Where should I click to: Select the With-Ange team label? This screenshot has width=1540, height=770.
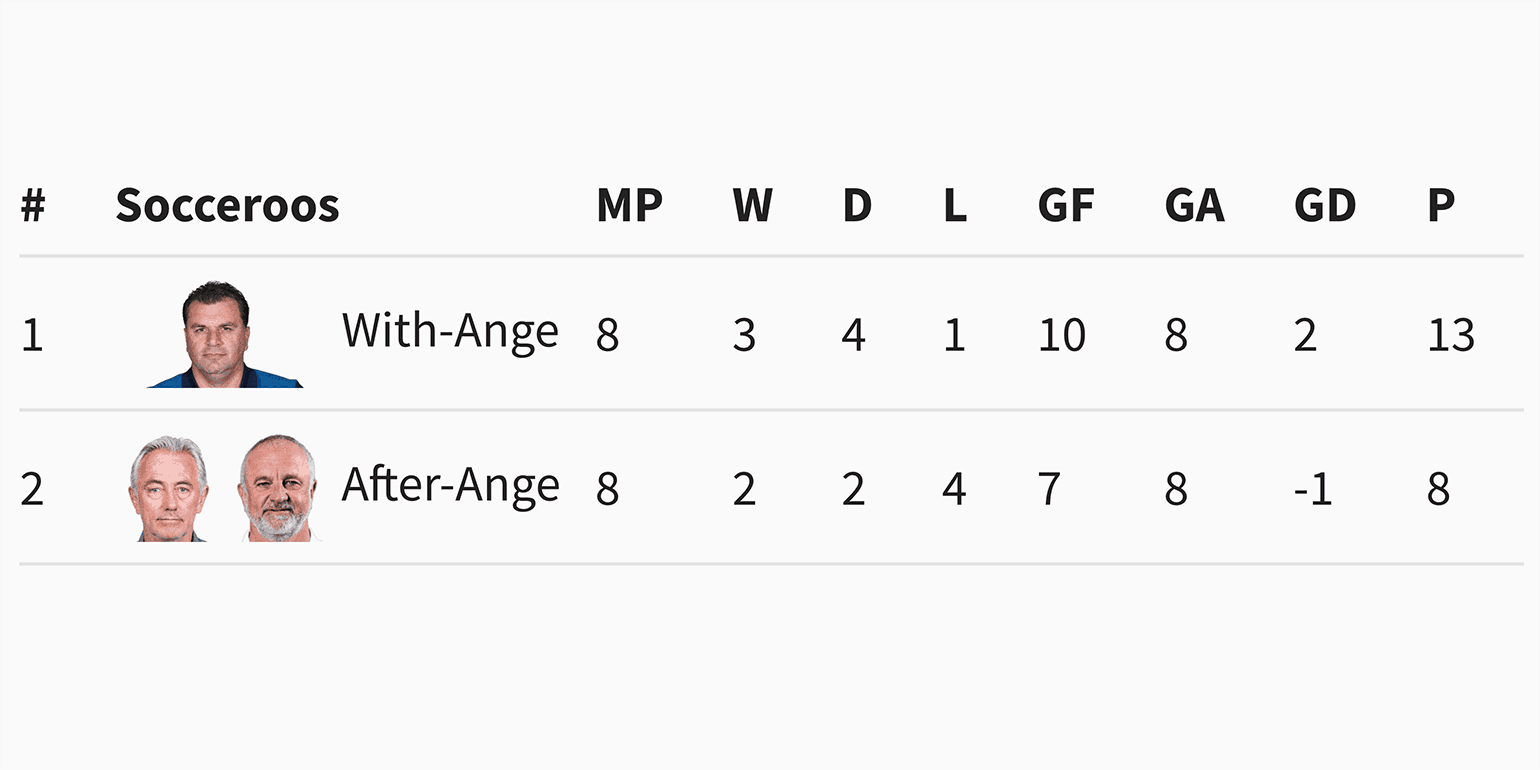[x=450, y=331]
